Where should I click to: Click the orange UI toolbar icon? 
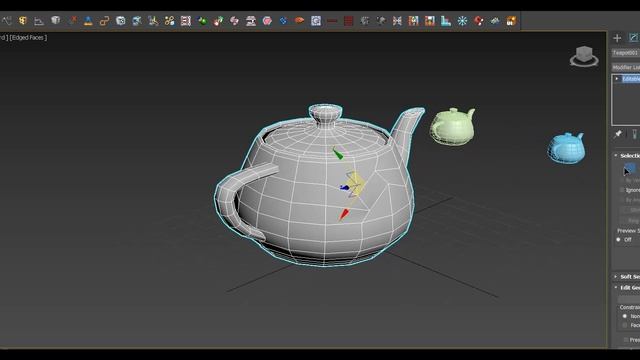tap(511, 20)
